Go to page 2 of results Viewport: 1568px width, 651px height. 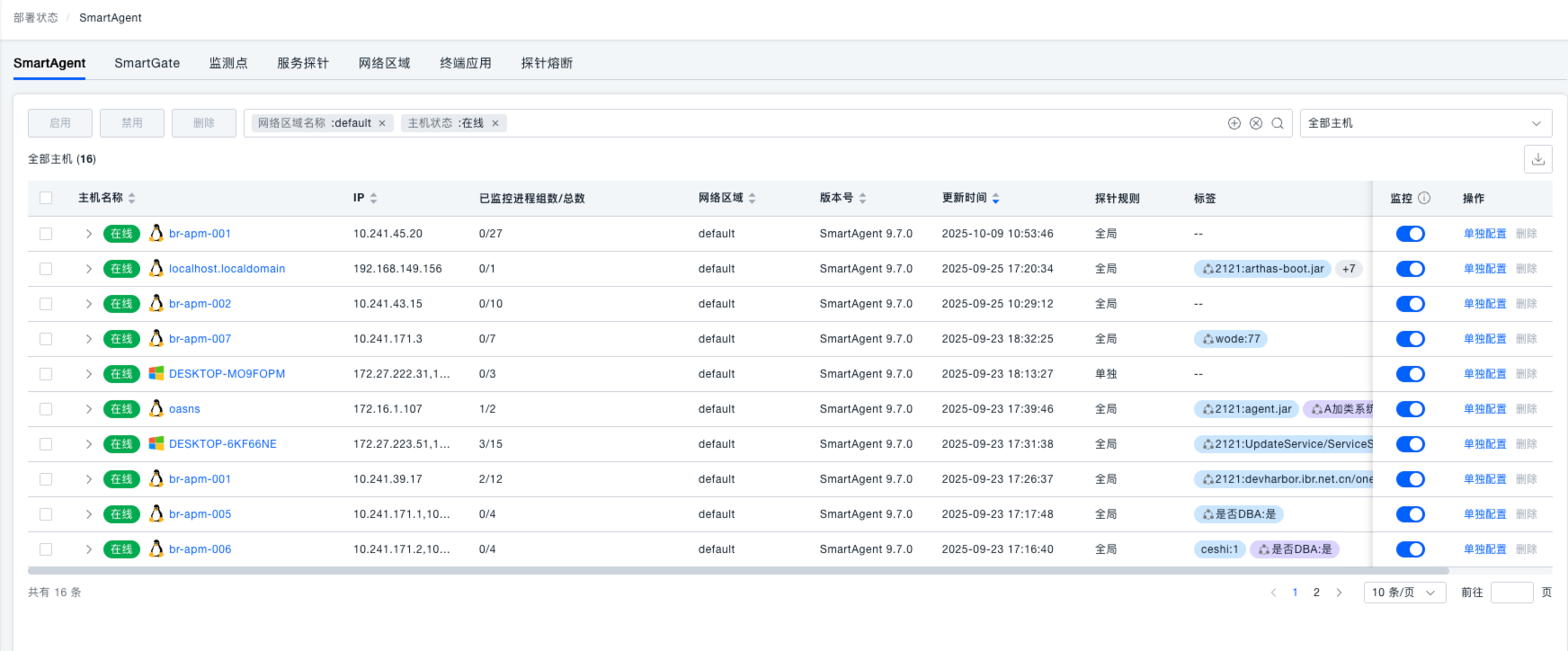[x=1316, y=593]
